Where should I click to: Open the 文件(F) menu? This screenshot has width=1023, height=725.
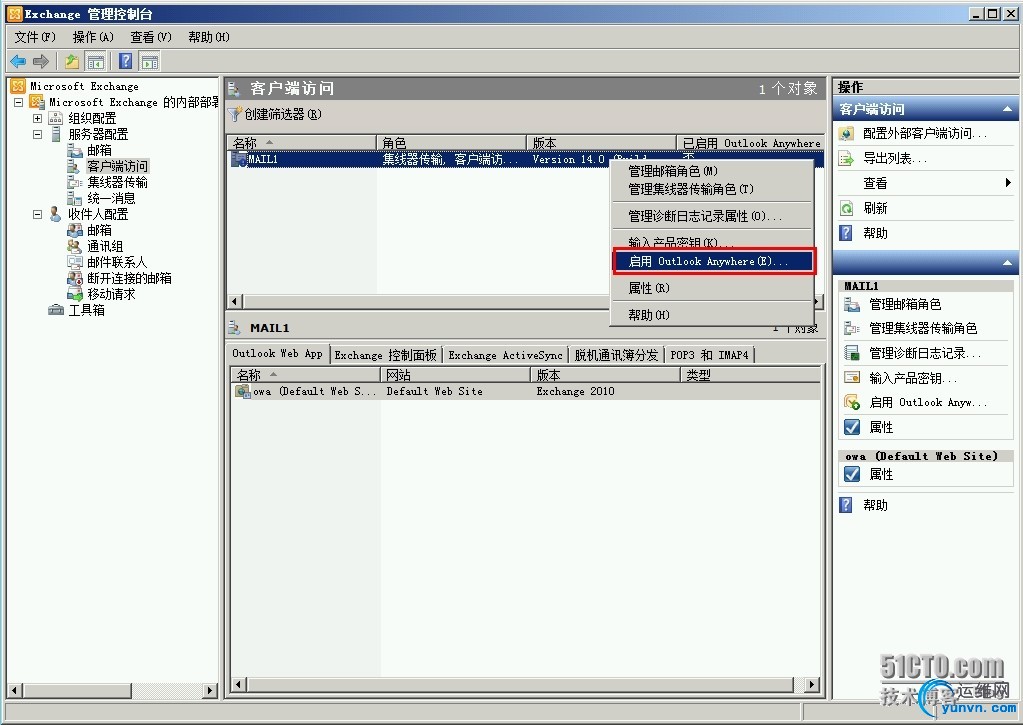[x=35, y=37]
